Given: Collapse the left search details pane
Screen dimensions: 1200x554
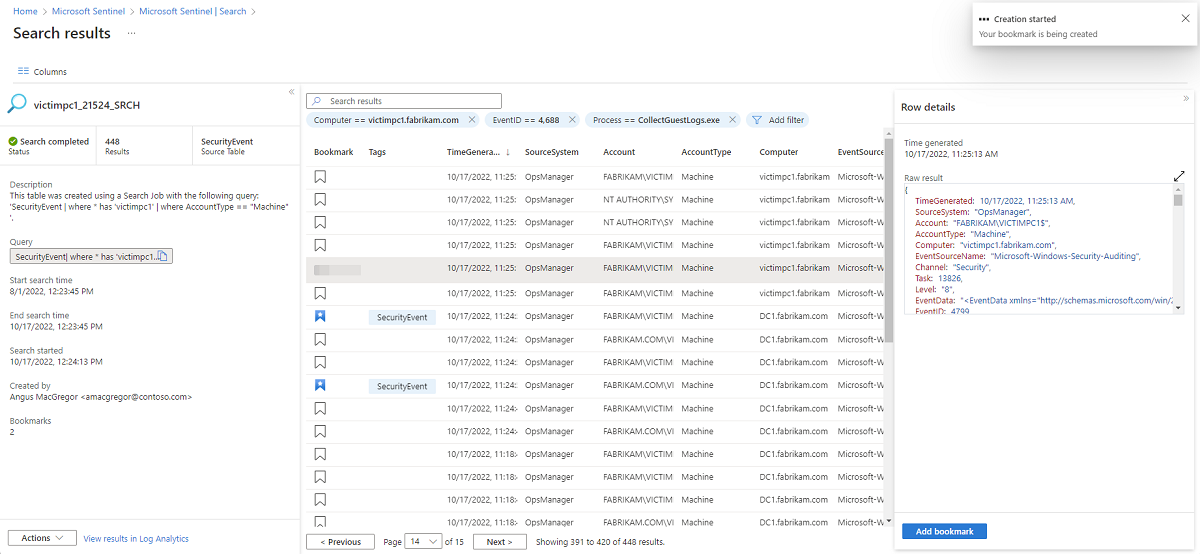Looking at the screenshot, I should click(291, 92).
